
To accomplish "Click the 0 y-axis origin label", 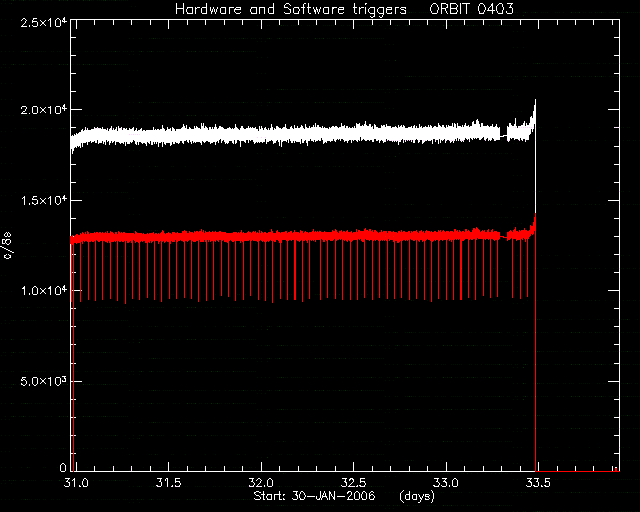I will coord(62,467).
